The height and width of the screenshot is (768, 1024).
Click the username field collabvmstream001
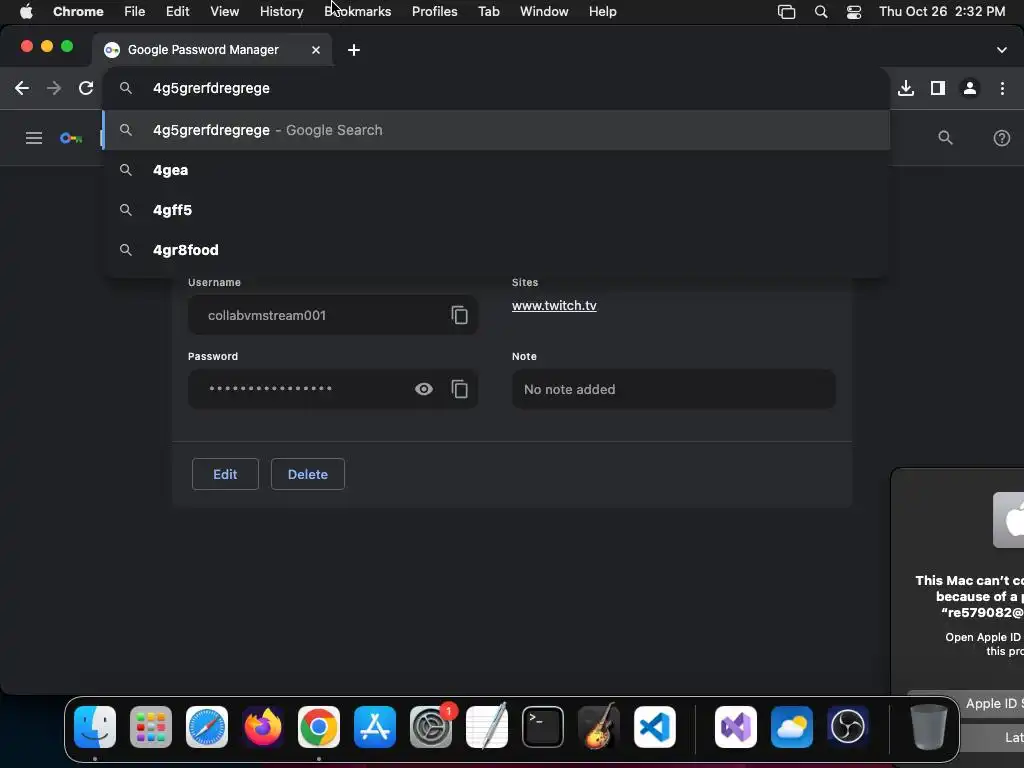(332, 315)
